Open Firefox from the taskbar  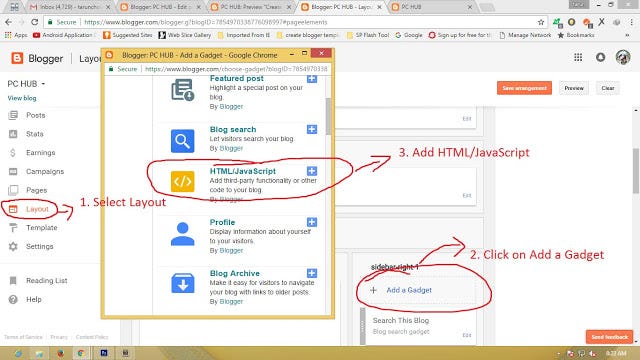60,353
